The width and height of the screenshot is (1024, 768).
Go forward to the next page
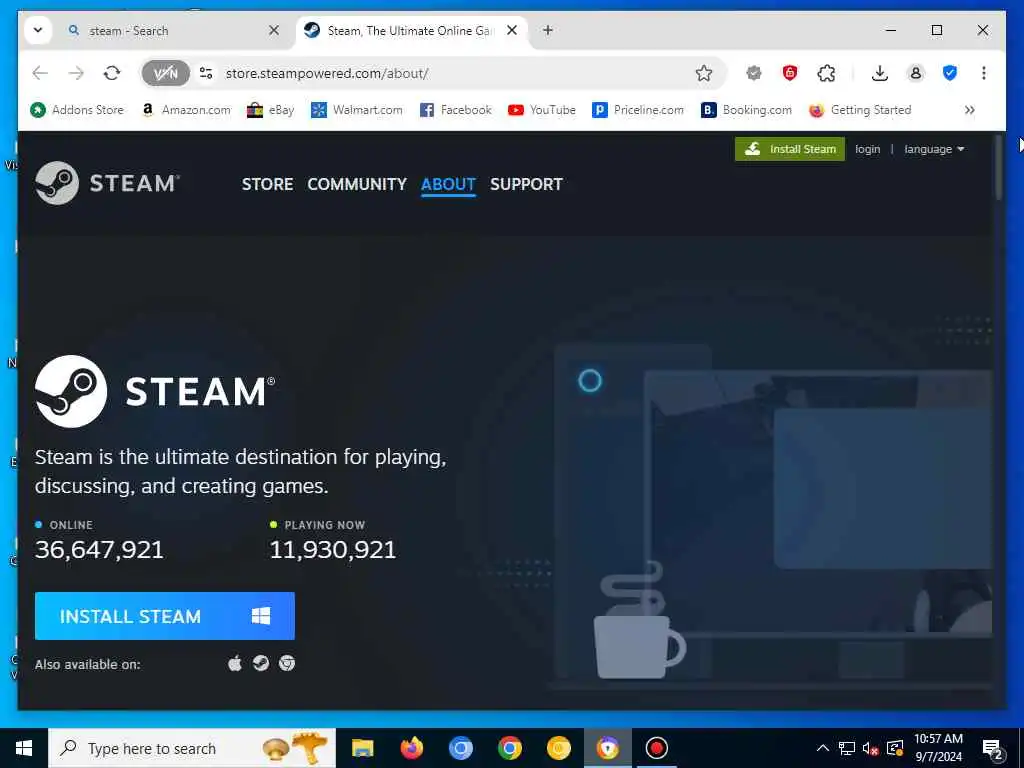(x=76, y=73)
